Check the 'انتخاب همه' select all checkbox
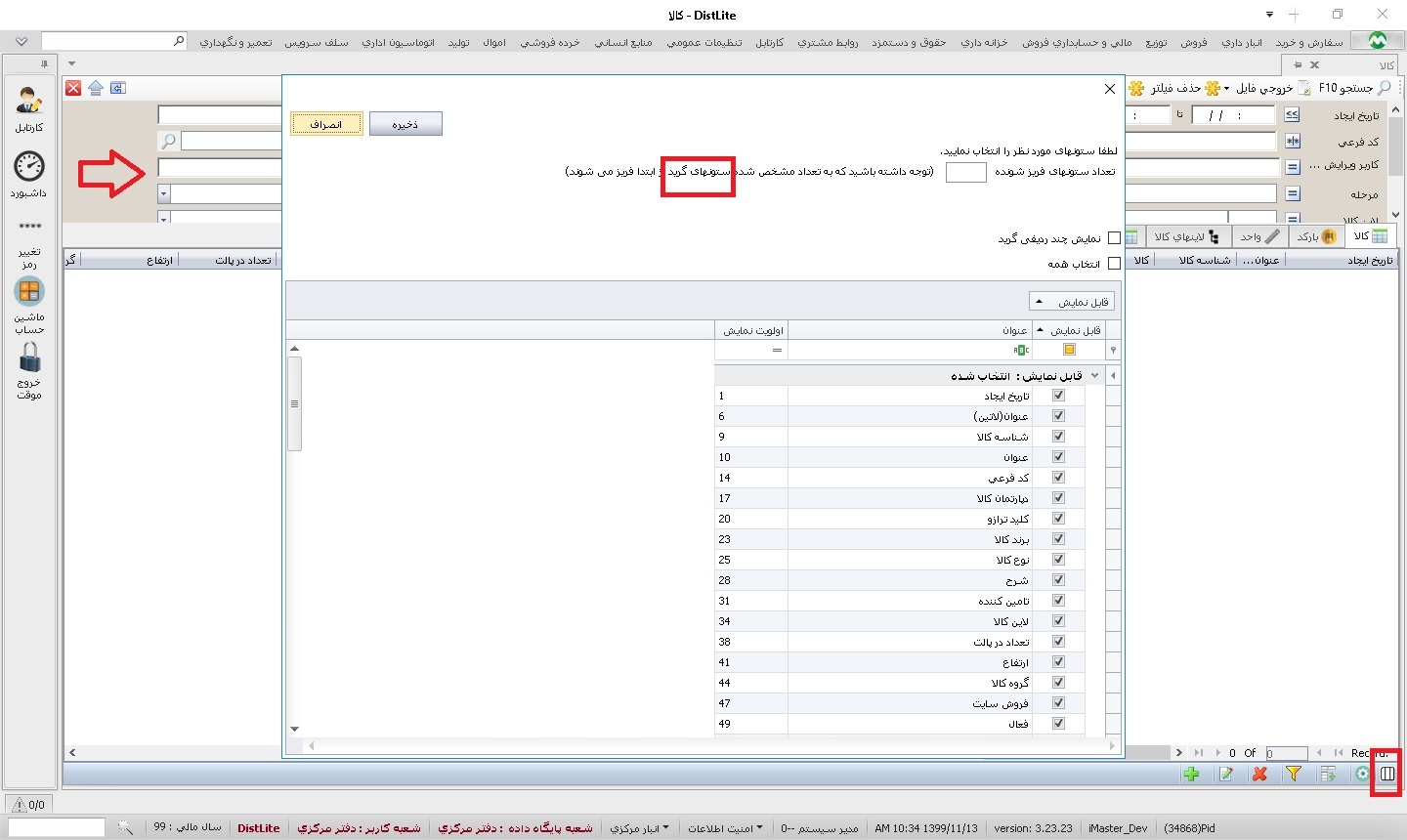 1114,264
